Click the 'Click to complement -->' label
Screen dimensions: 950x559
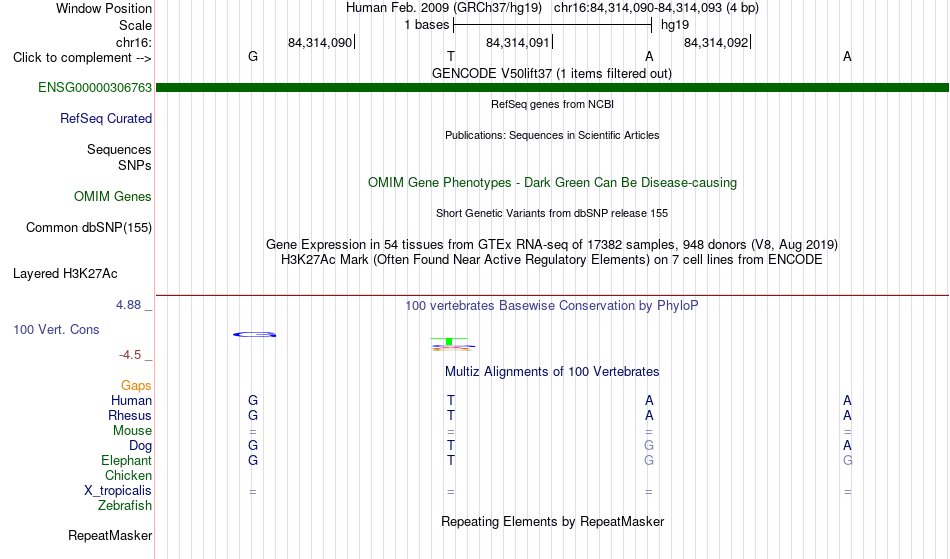point(82,58)
